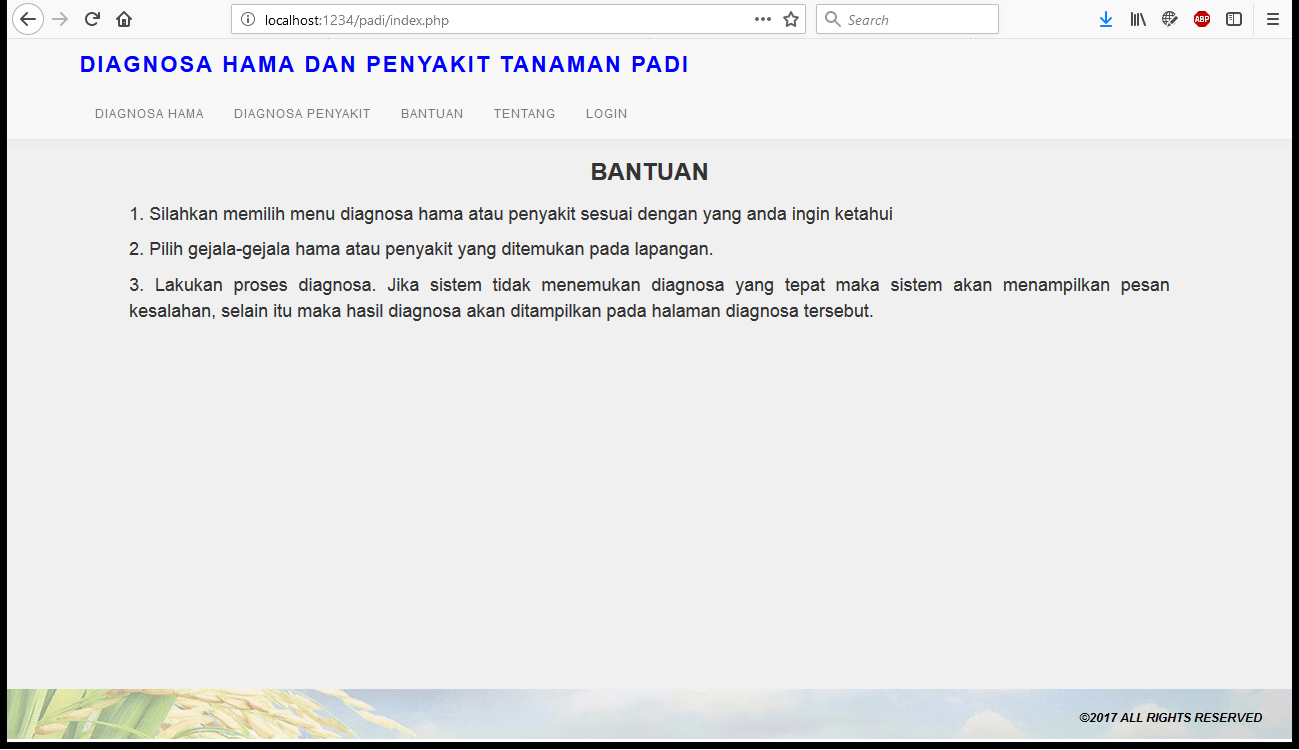
Task: Open the Diagnosa Hama menu
Action: (149, 114)
